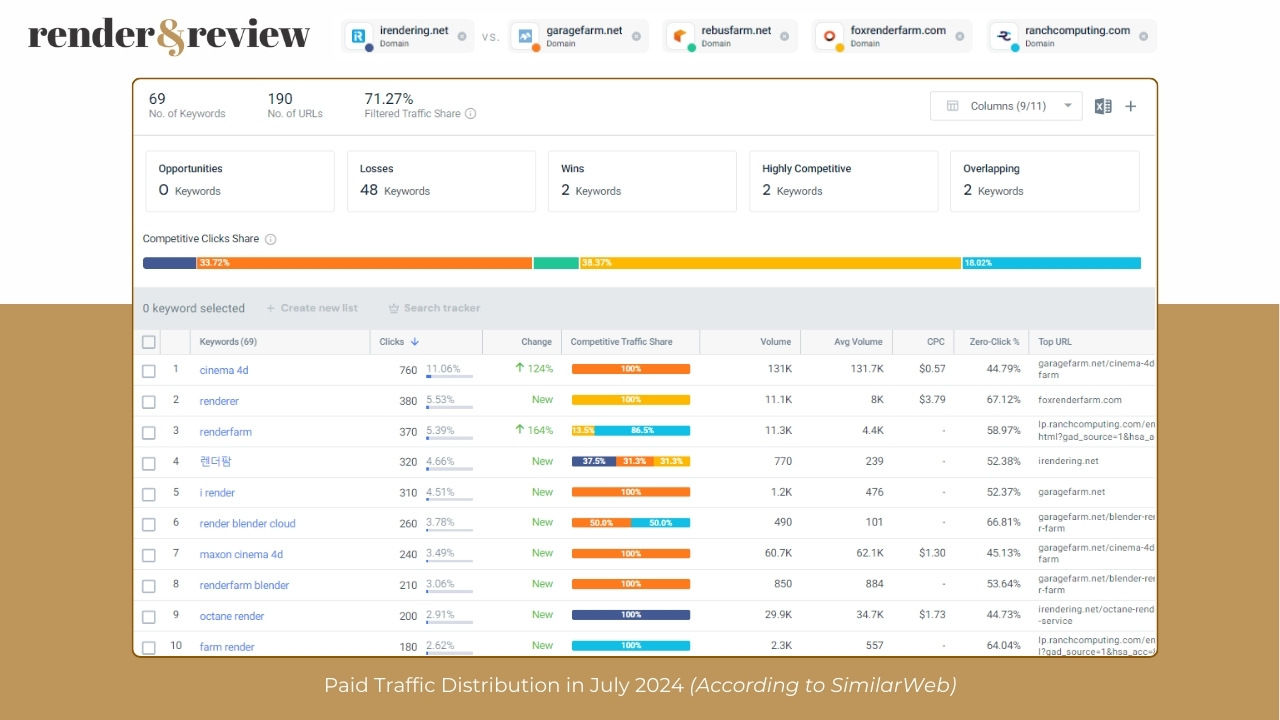
Task: Remove irendering.net domain chip
Action: [x=462, y=36]
